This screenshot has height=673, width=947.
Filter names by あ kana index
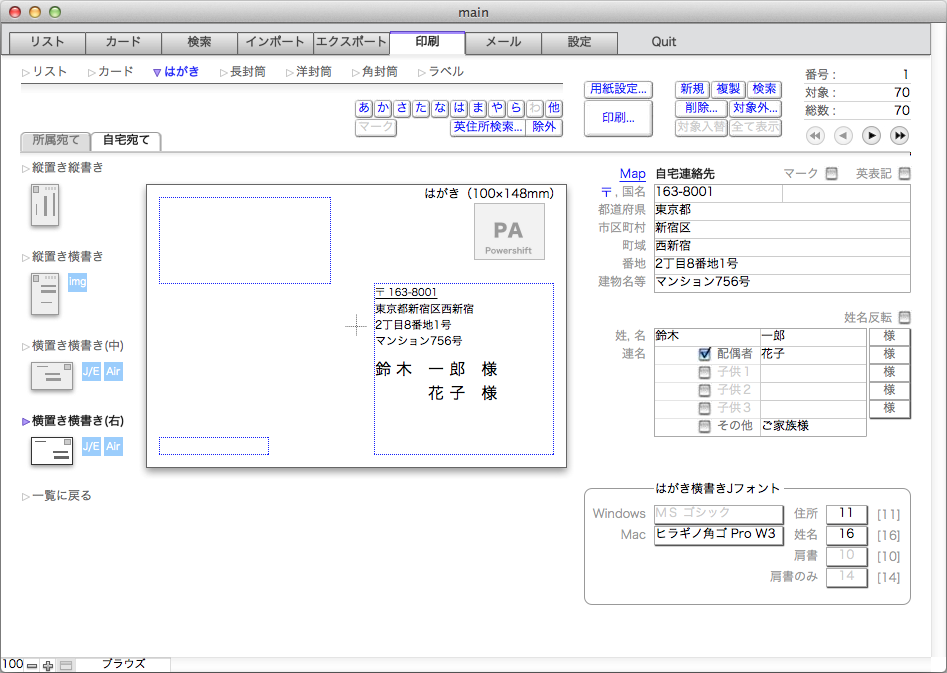(364, 108)
